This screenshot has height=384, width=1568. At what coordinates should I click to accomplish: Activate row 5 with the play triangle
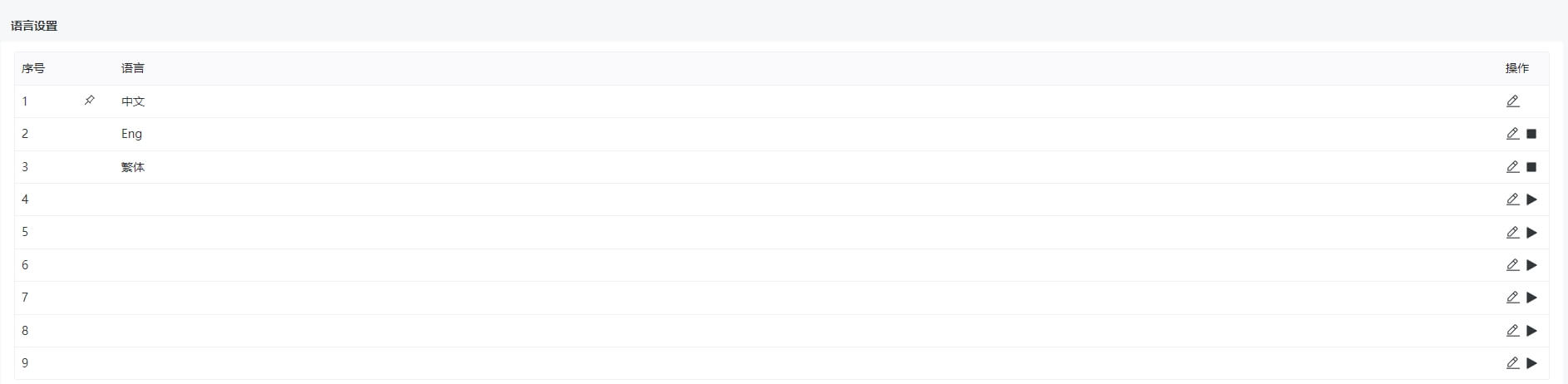1531,233
